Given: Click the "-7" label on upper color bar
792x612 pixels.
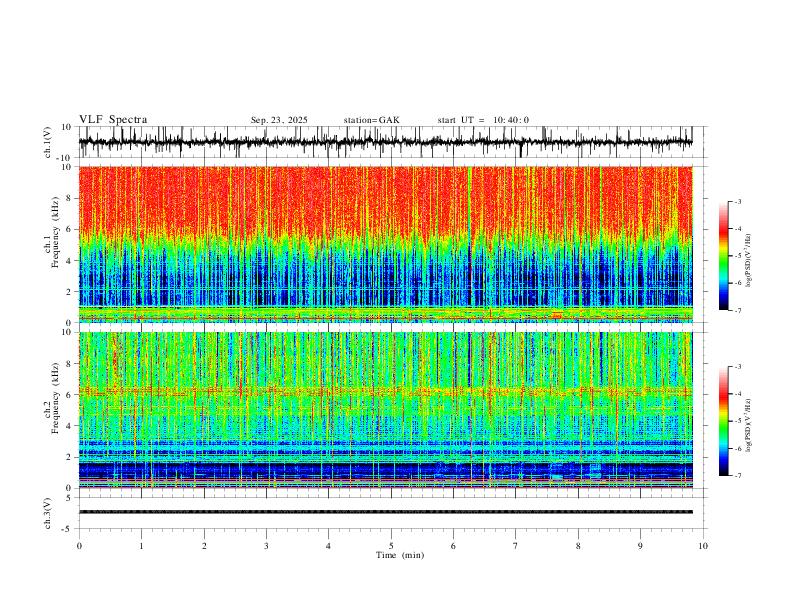Looking at the screenshot, I should point(737,310).
